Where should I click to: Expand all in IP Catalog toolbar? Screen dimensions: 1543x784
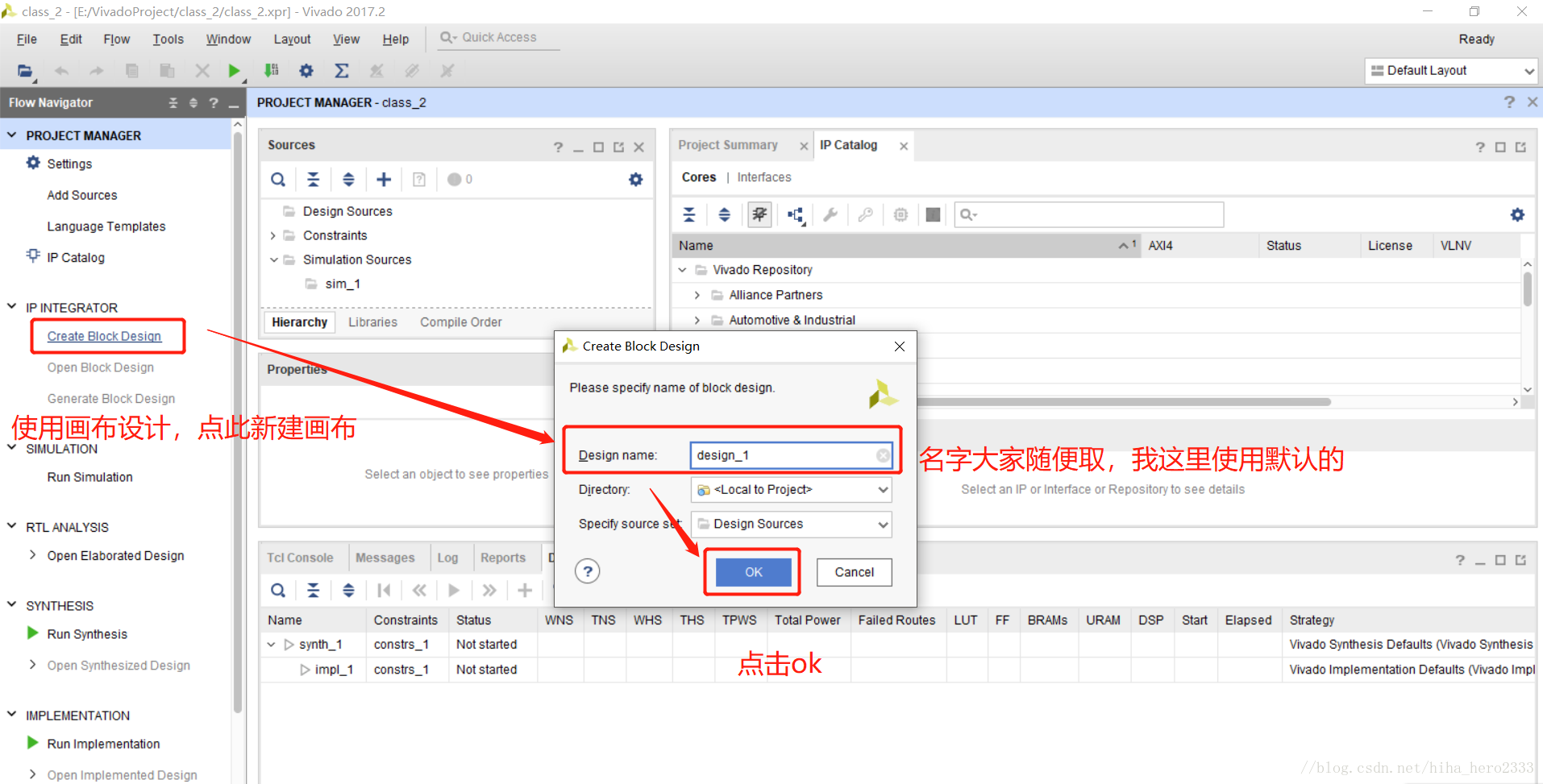[x=724, y=214]
